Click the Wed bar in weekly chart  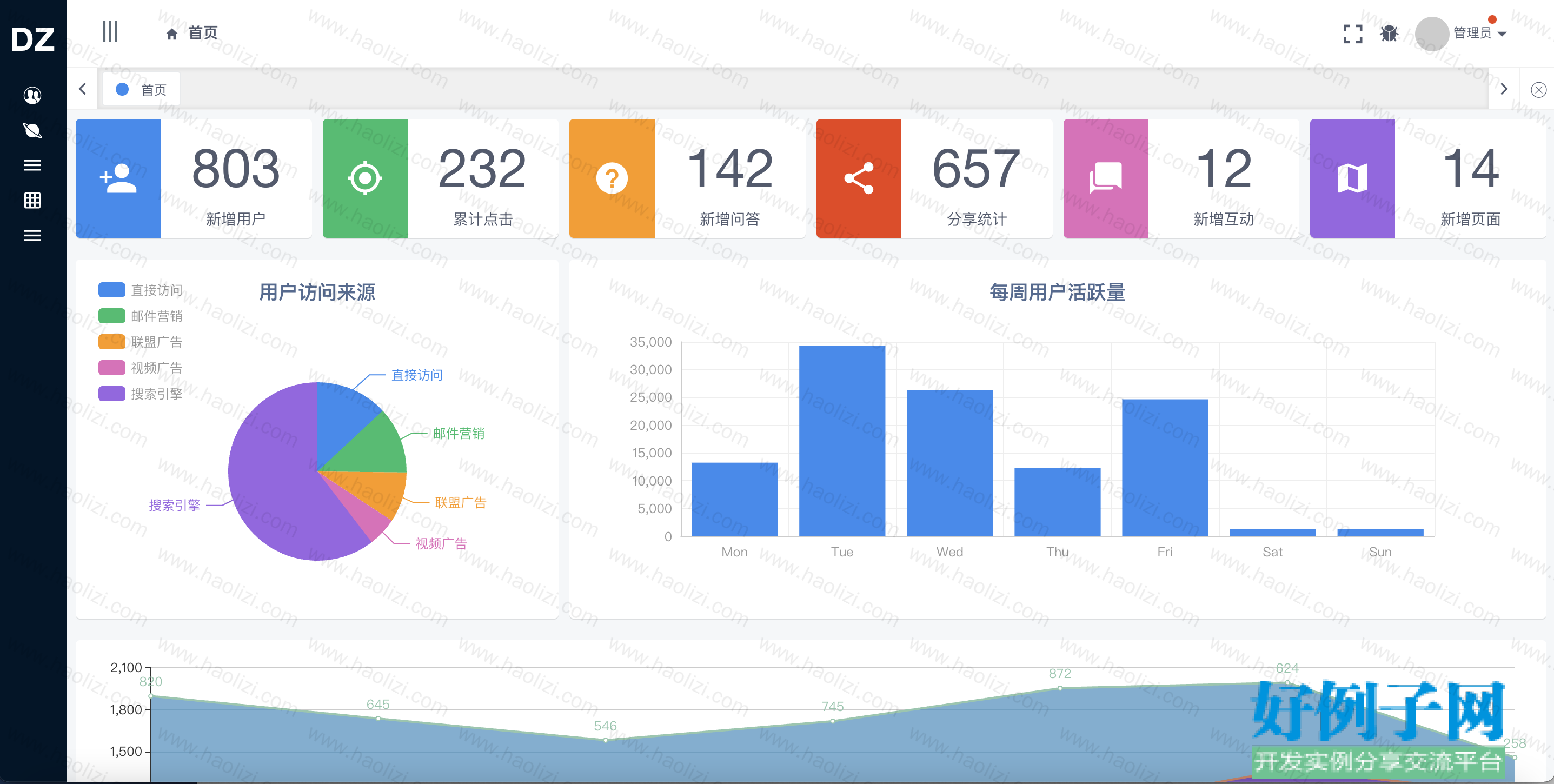click(949, 463)
